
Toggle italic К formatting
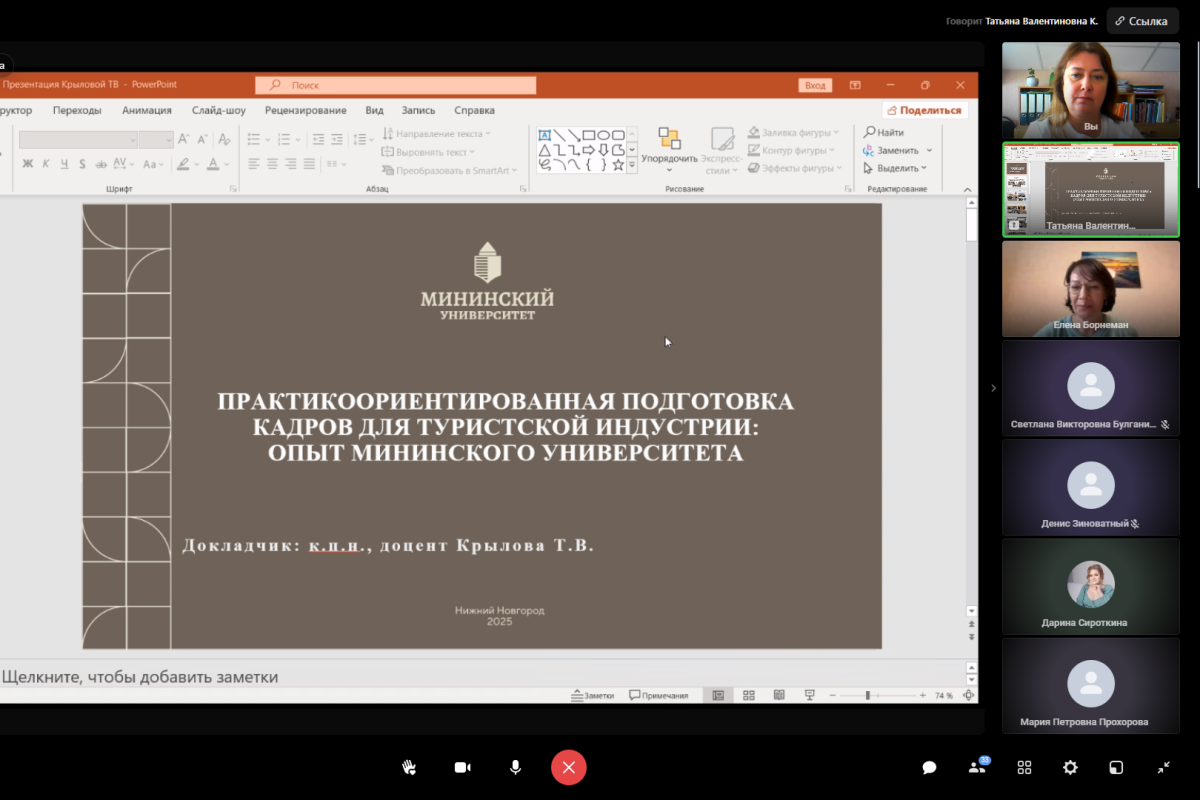pos(46,164)
